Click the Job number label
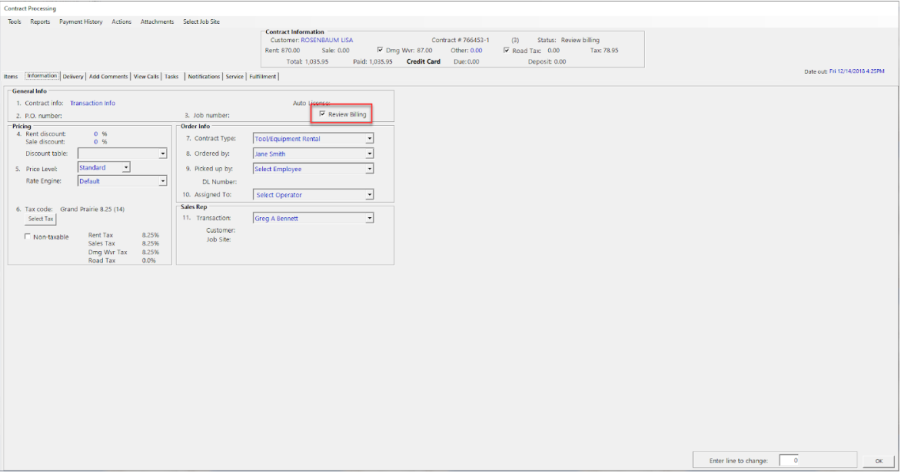Image resolution: width=901 pixels, height=472 pixels. tap(211, 116)
